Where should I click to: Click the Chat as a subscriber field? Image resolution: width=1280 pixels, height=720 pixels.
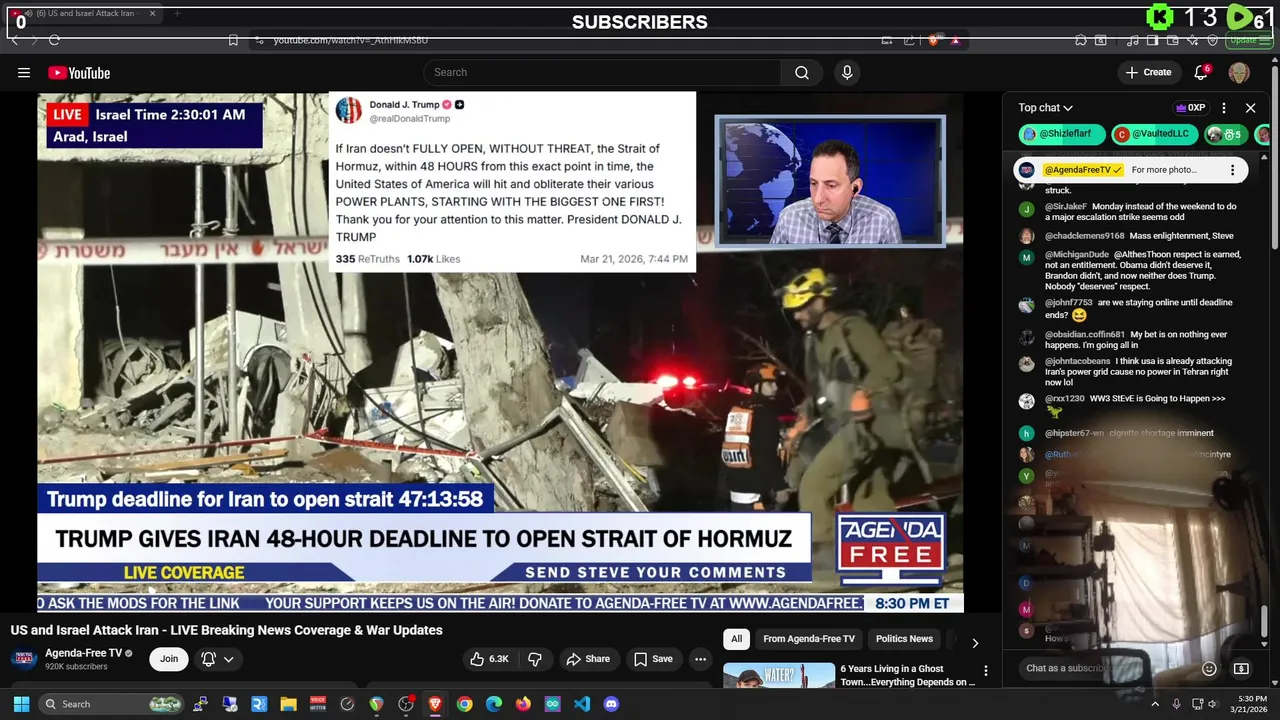click(1105, 668)
